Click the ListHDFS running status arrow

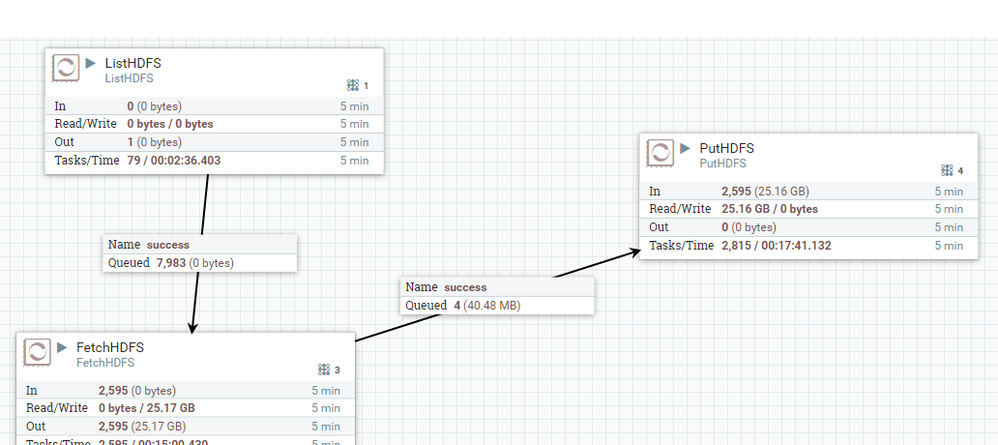pyautogui.click(x=91, y=63)
